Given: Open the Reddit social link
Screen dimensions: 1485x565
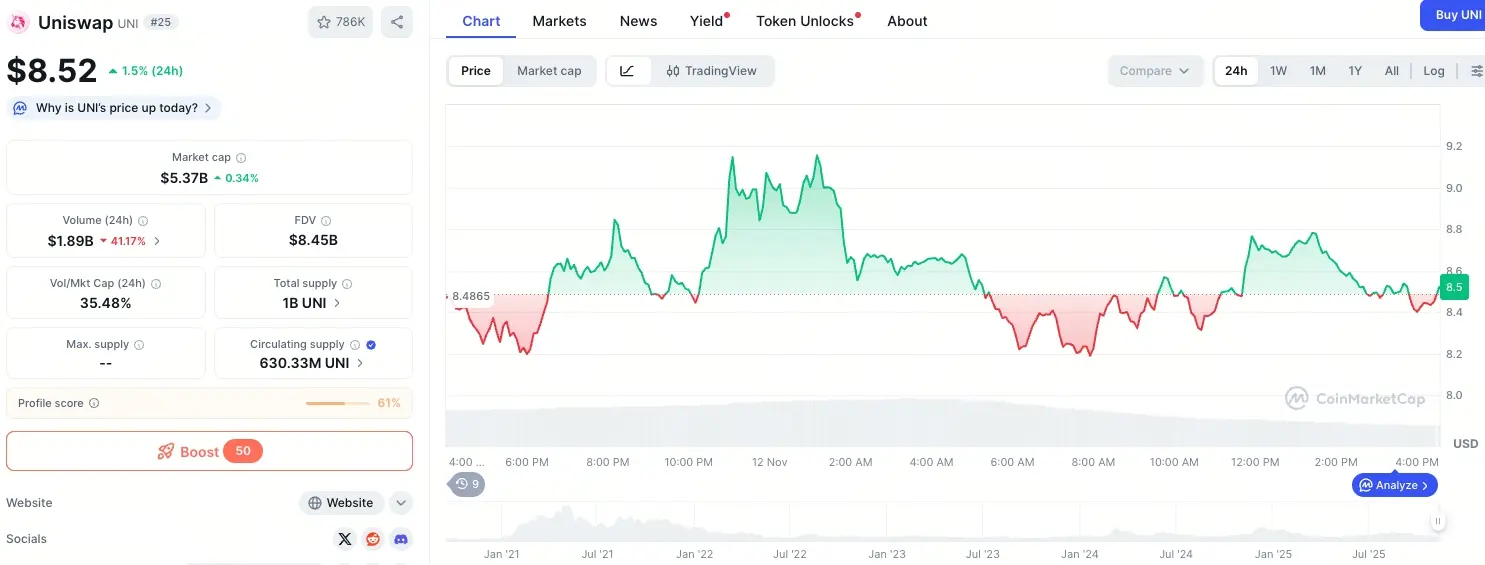Looking at the screenshot, I should pos(373,539).
